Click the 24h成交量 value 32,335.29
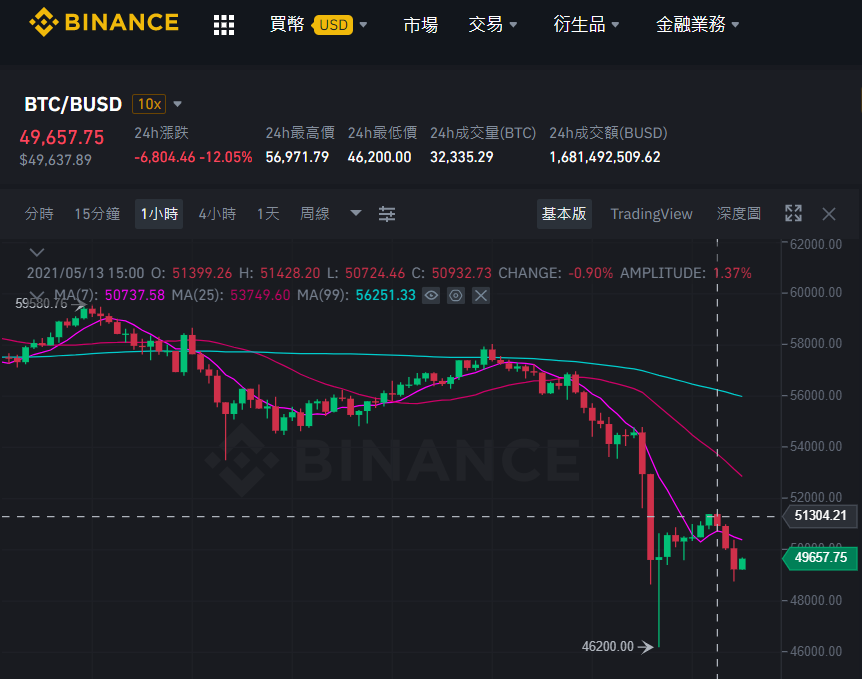862x679 pixels. (461, 157)
